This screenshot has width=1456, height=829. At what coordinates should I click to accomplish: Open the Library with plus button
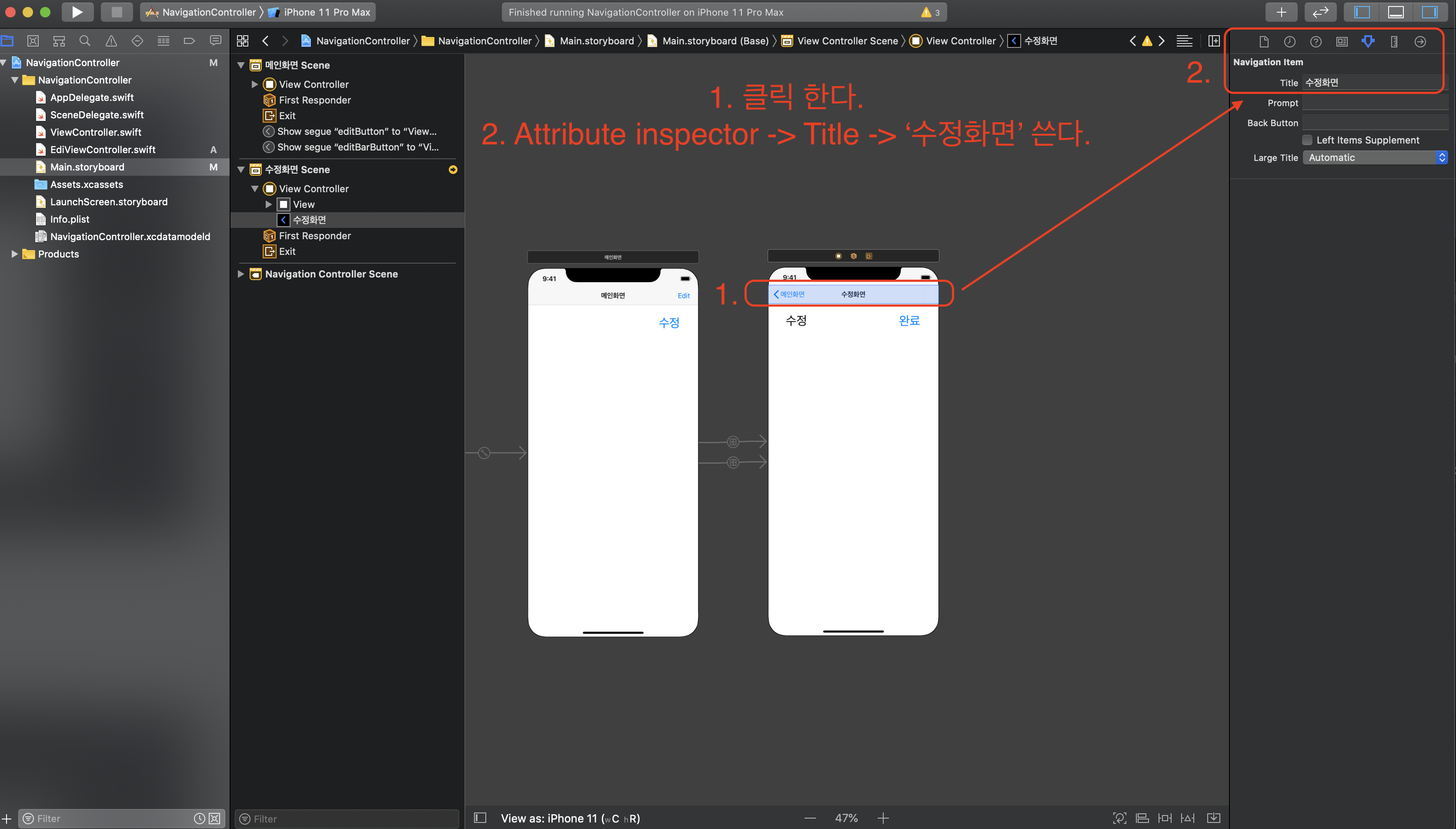tap(1281, 12)
